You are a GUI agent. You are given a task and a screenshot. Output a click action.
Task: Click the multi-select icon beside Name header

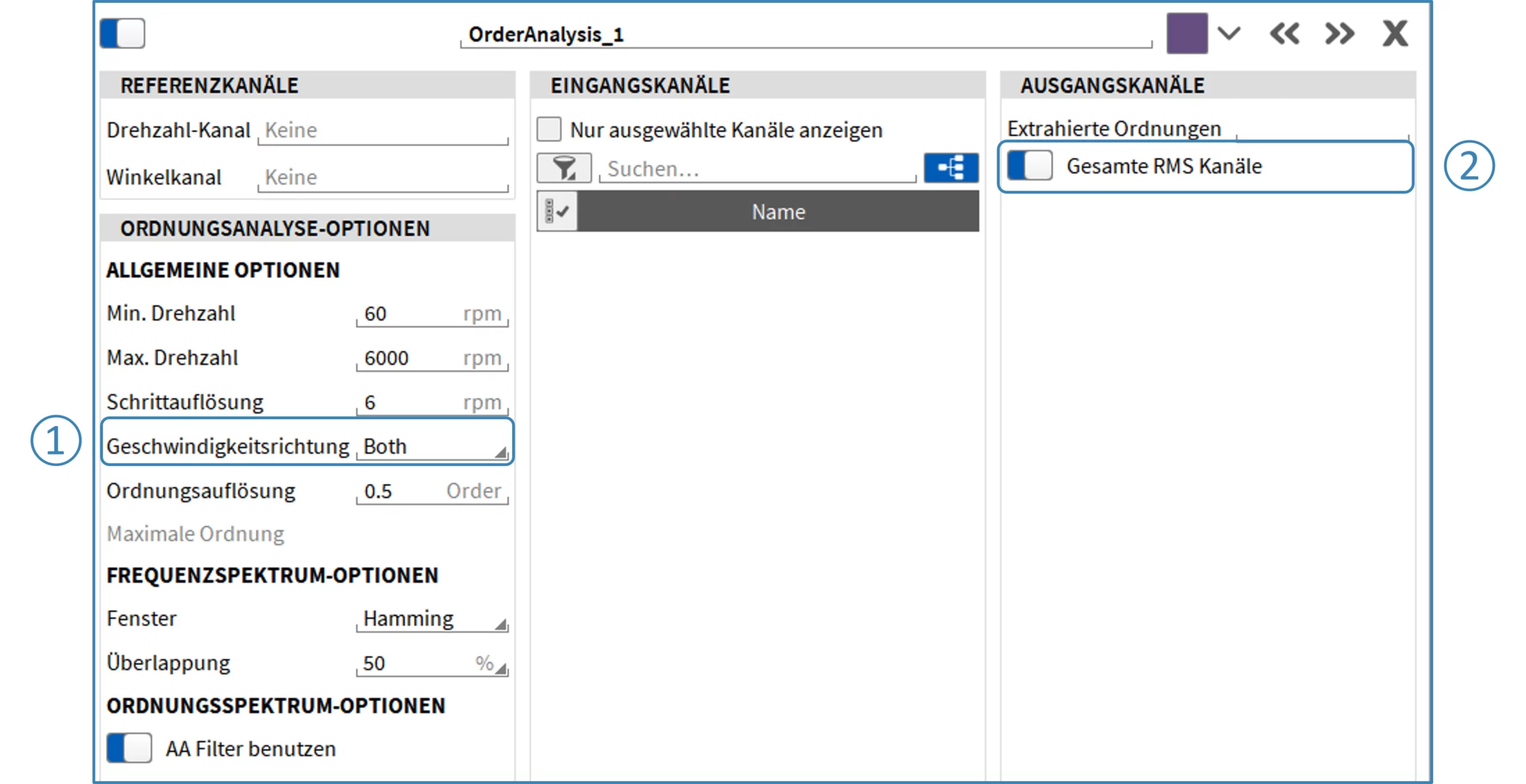(x=557, y=211)
